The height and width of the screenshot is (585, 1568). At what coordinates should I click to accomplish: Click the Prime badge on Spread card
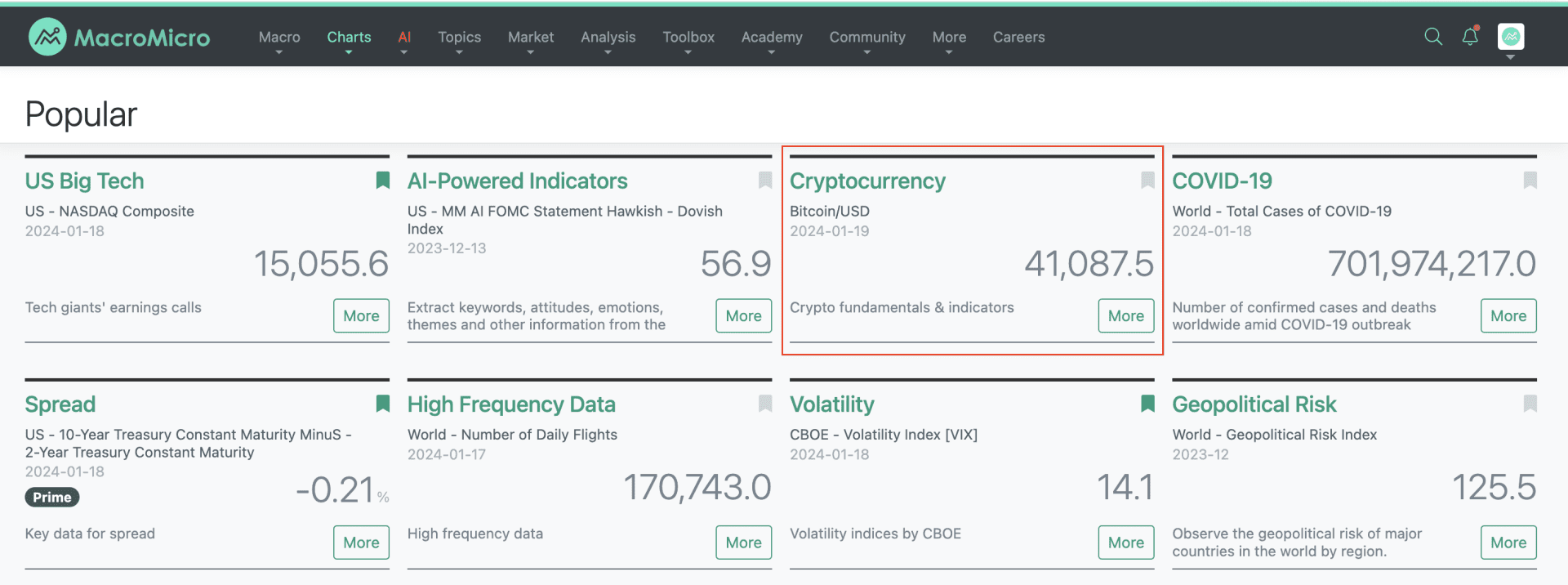52,497
